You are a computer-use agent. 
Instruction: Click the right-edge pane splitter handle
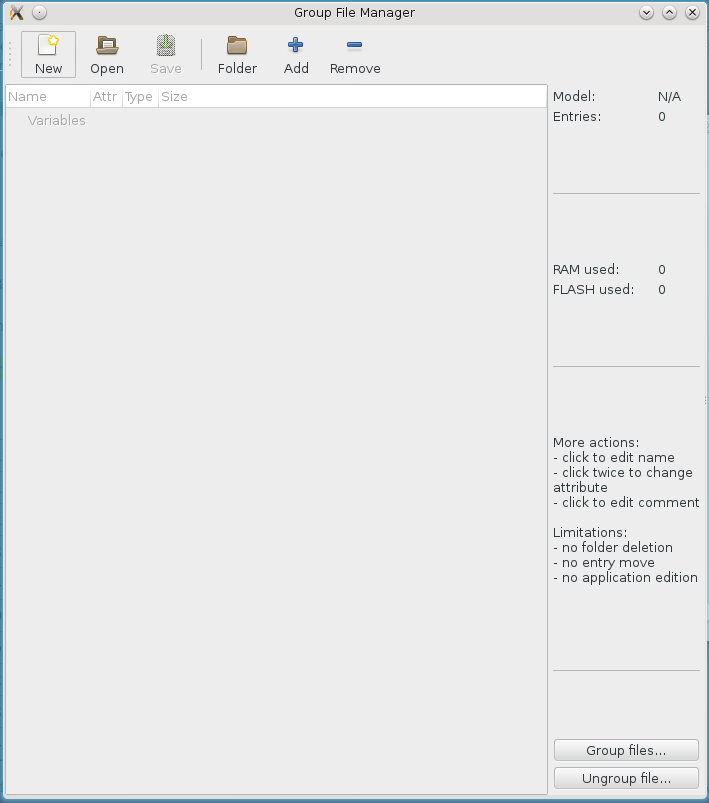705,400
